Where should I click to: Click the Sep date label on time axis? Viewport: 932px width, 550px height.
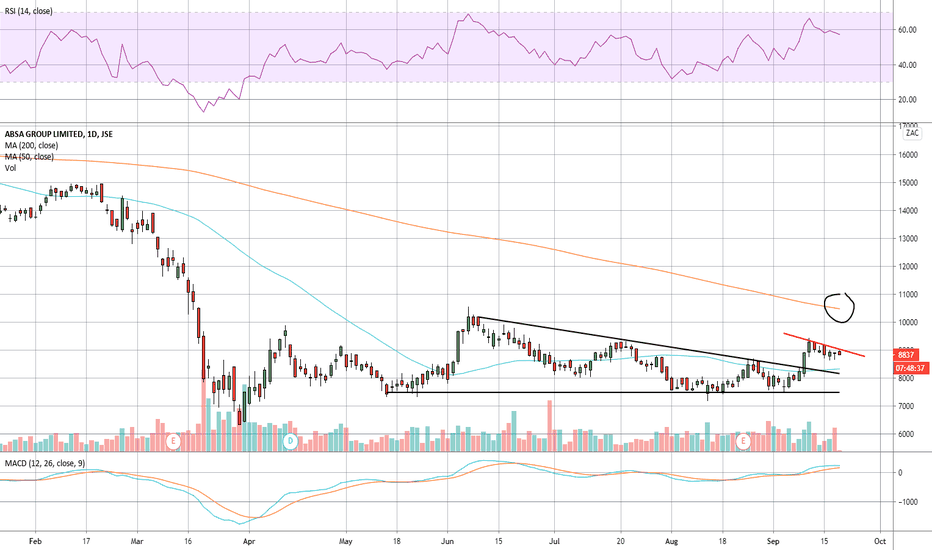pos(773,541)
